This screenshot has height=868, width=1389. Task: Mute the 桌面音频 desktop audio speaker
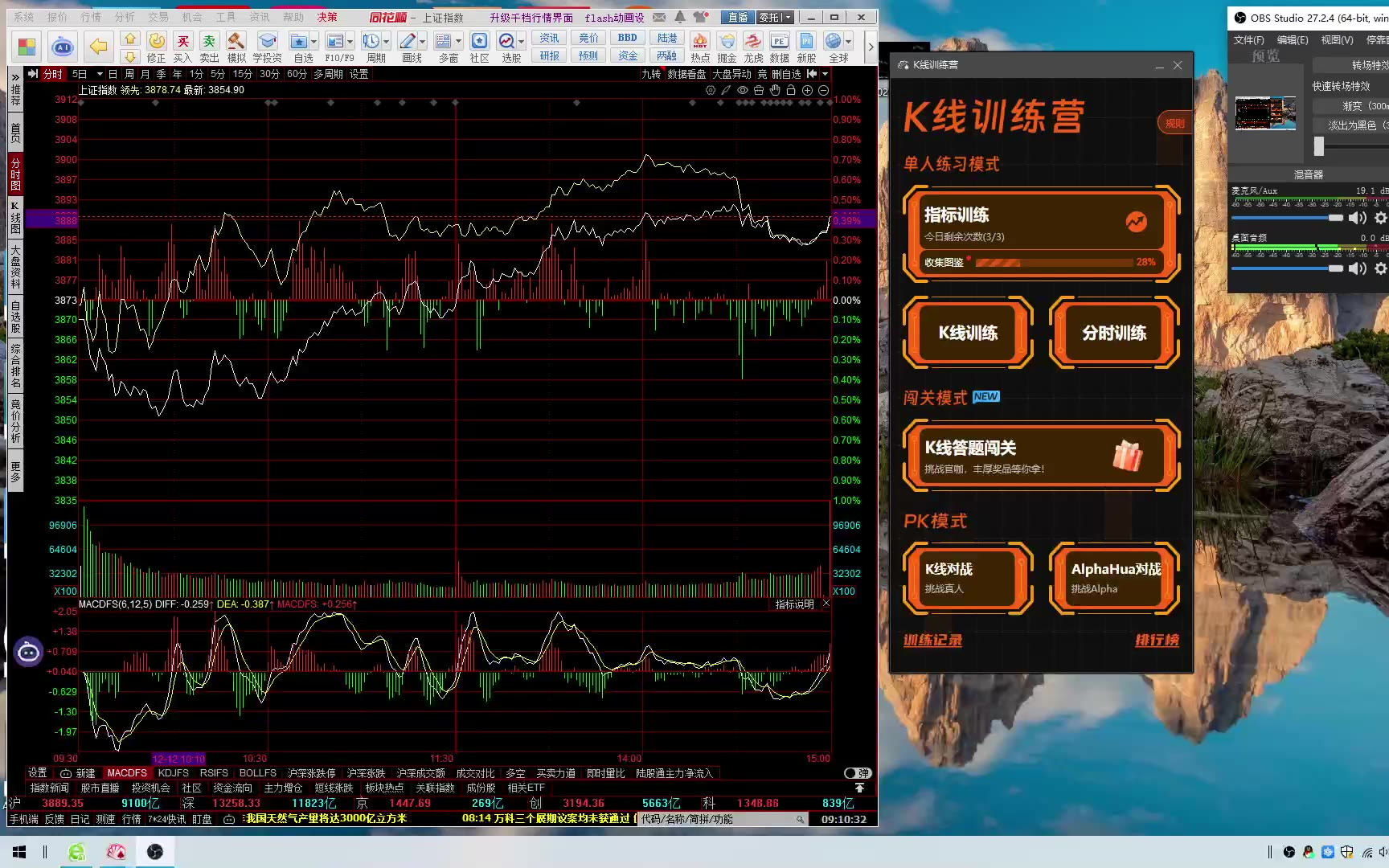1358,268
